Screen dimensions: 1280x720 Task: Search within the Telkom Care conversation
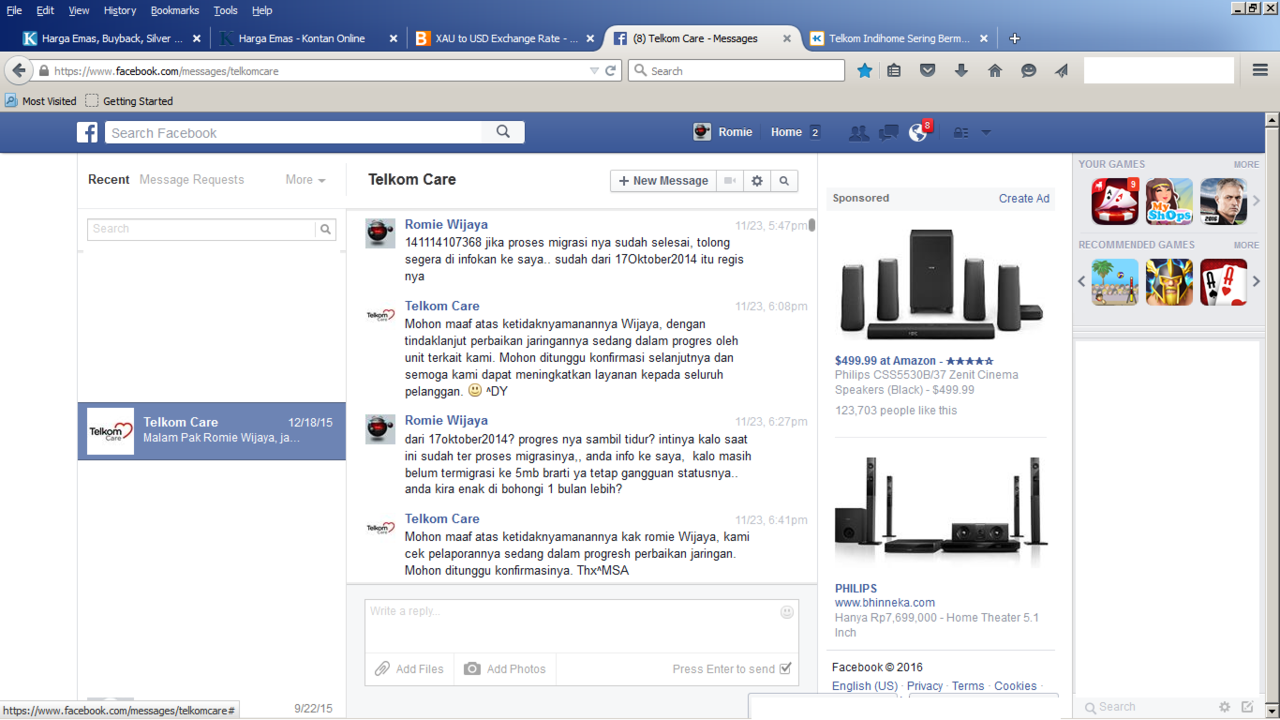pos(784,181)
